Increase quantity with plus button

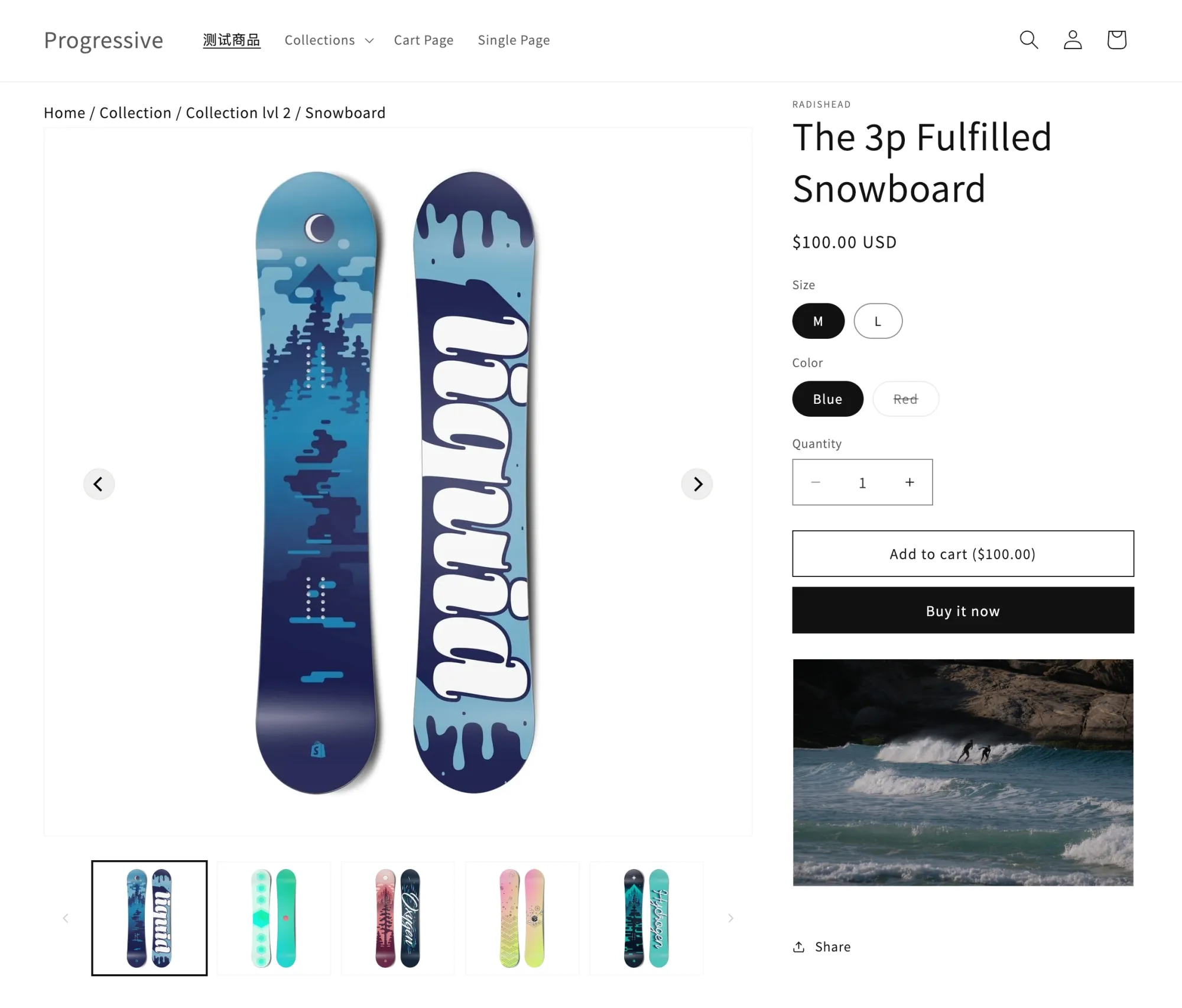[910, 482]
